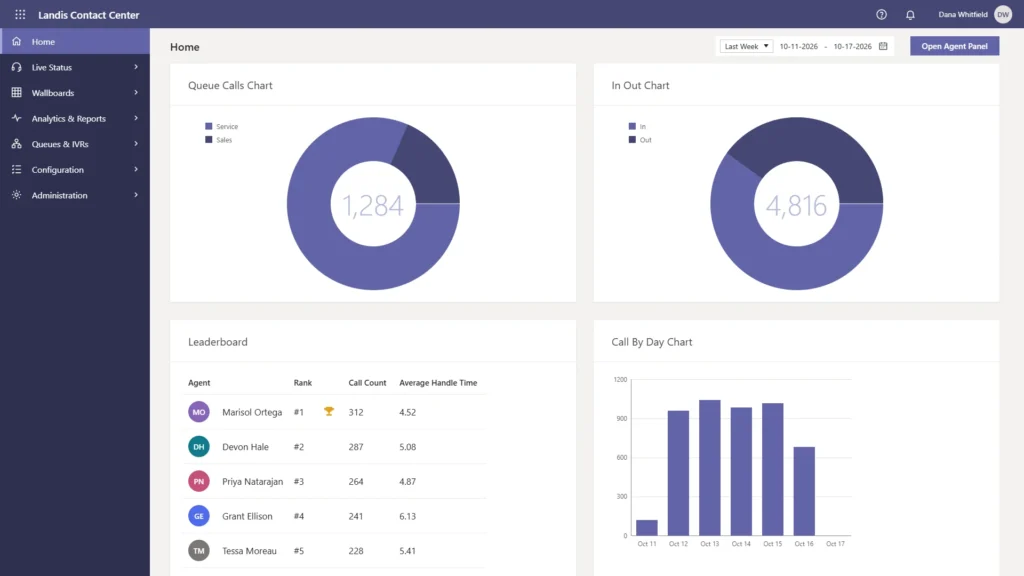Click the Live Status headset icon
The image size is (1024, 576).
click(x=16, y=67)
